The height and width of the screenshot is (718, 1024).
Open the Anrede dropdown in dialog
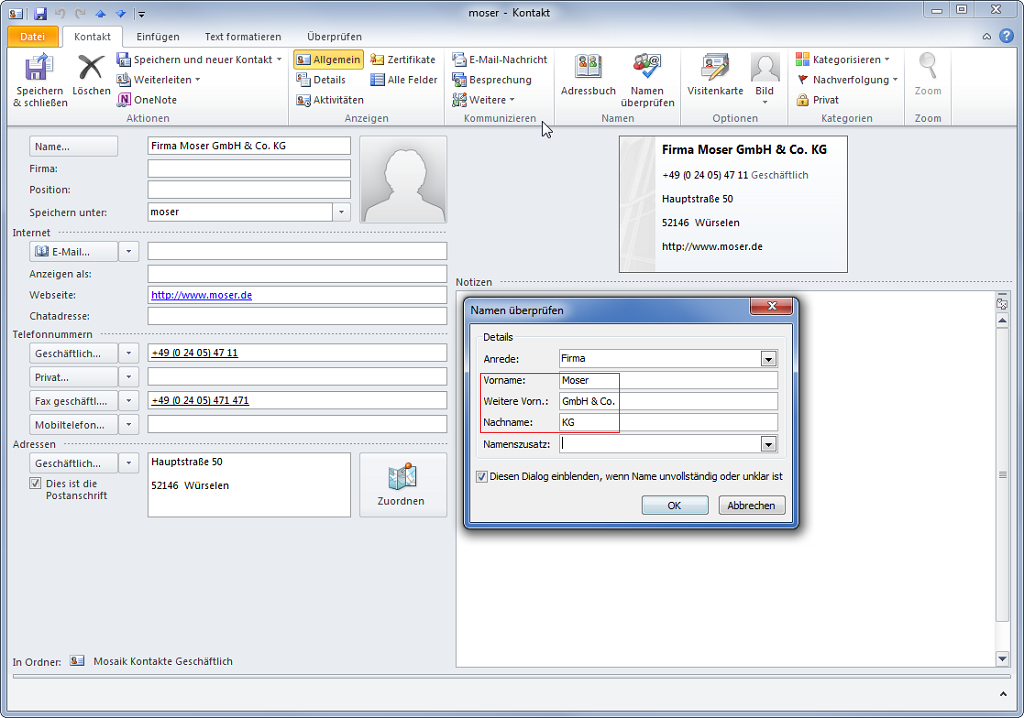point(769,359)
